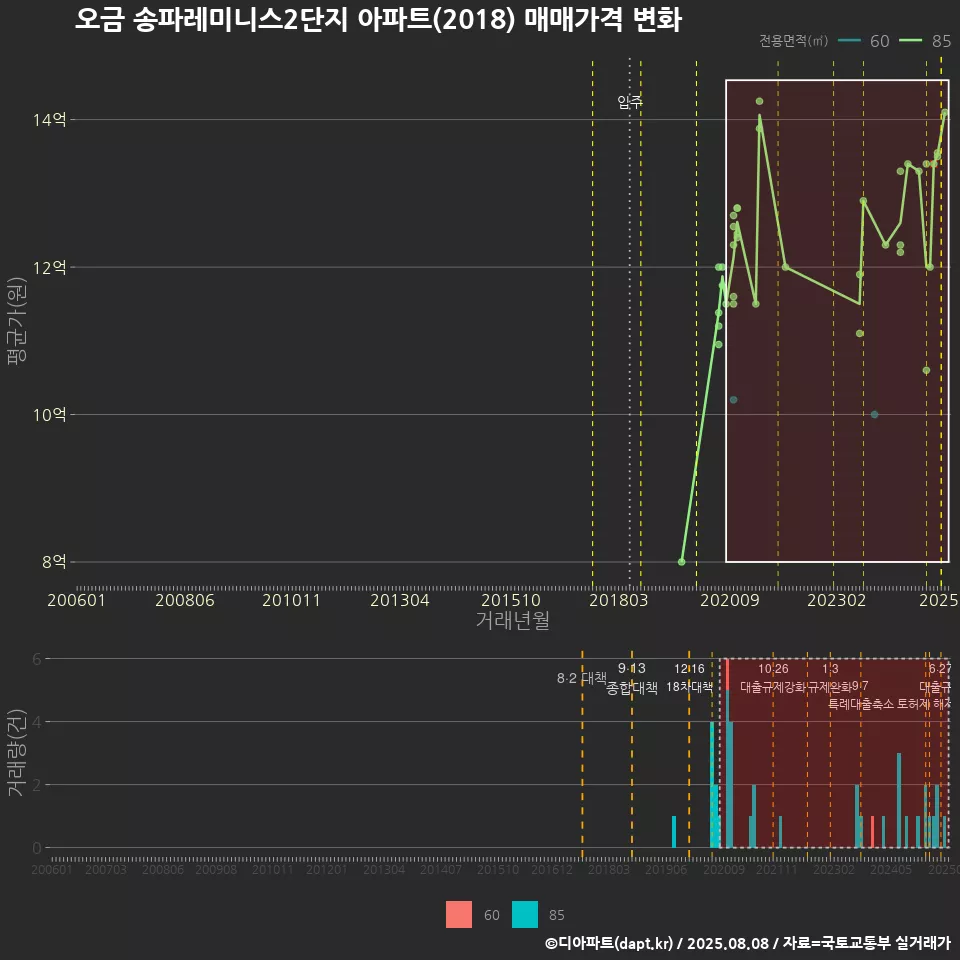Click 202111 tick on the volume chart axis
This screenshot has height=960, width=960.
click(777, 869)
